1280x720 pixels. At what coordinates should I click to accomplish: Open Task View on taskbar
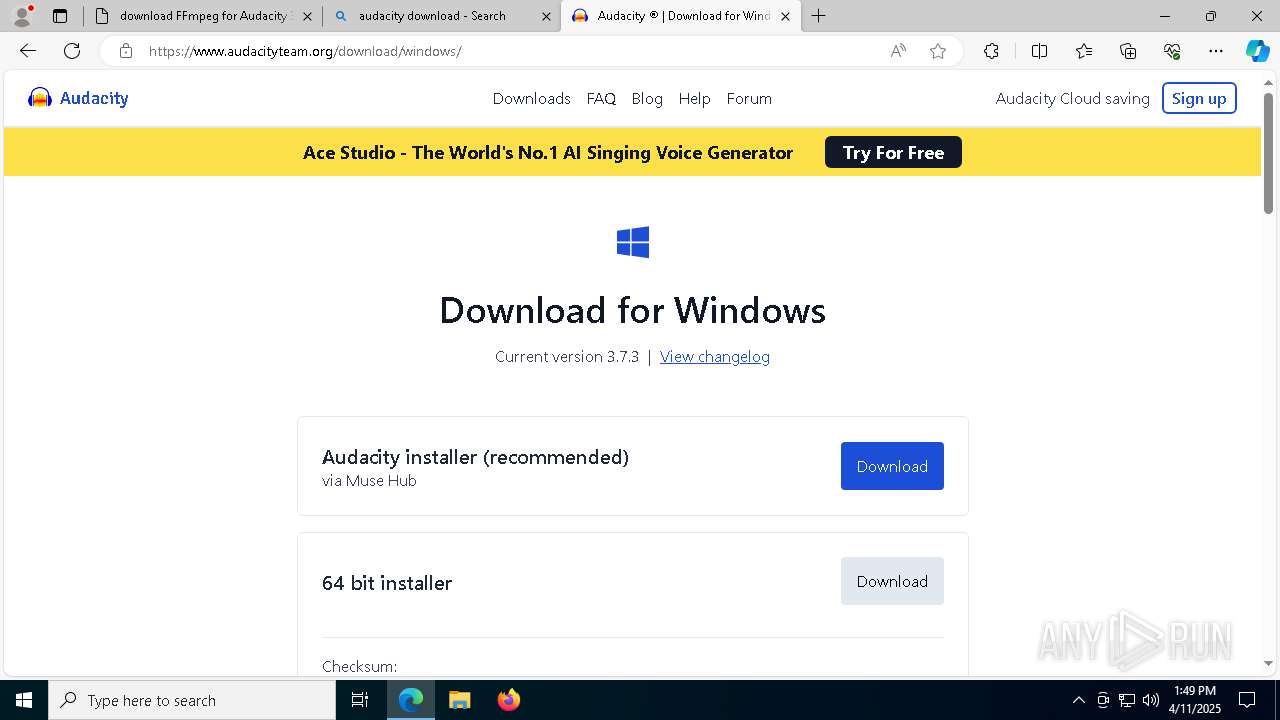tap(360, 700)
